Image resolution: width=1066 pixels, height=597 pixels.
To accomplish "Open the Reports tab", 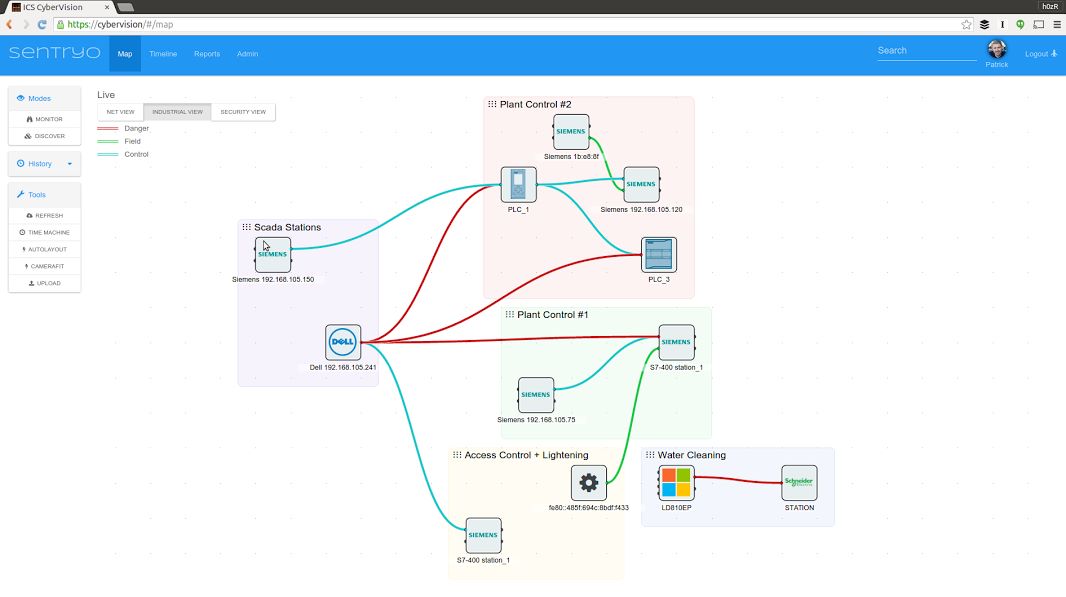I will click(207, 54).
